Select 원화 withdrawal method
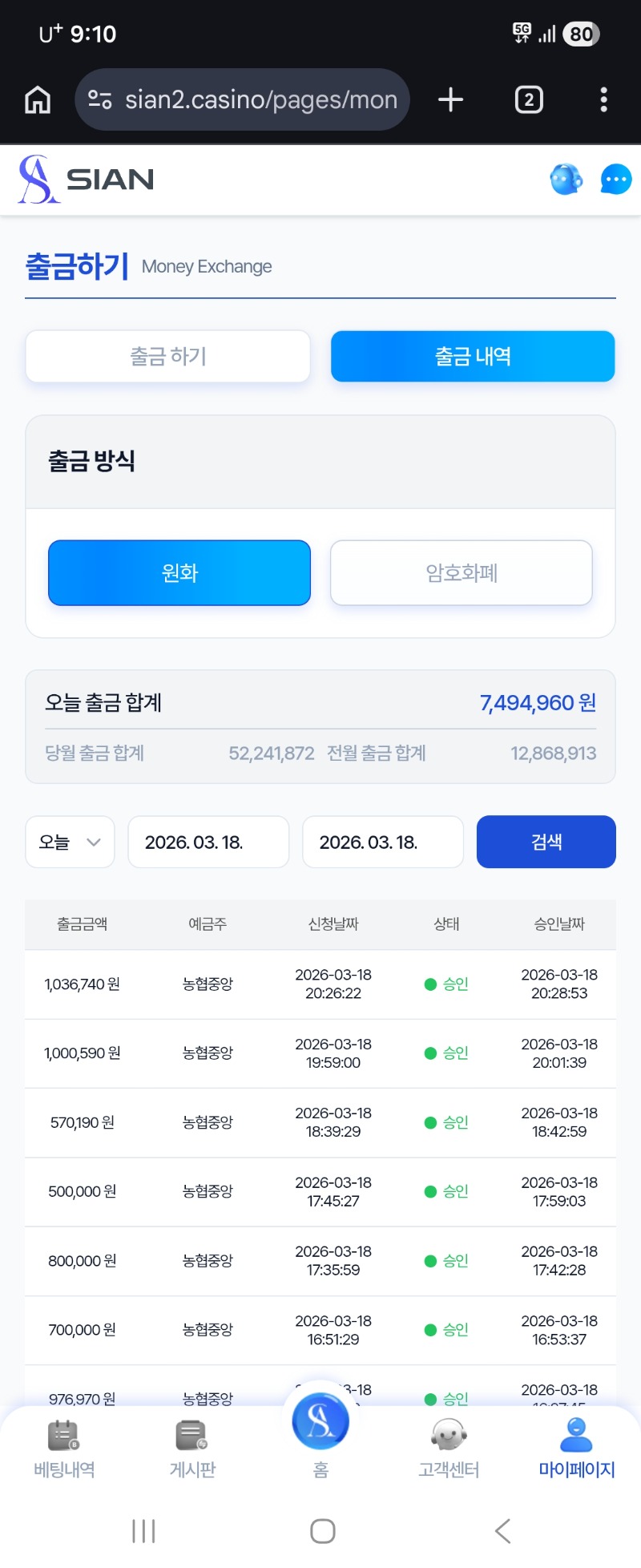The height and width of the screenshot is (1568, 641). (179, 573)
